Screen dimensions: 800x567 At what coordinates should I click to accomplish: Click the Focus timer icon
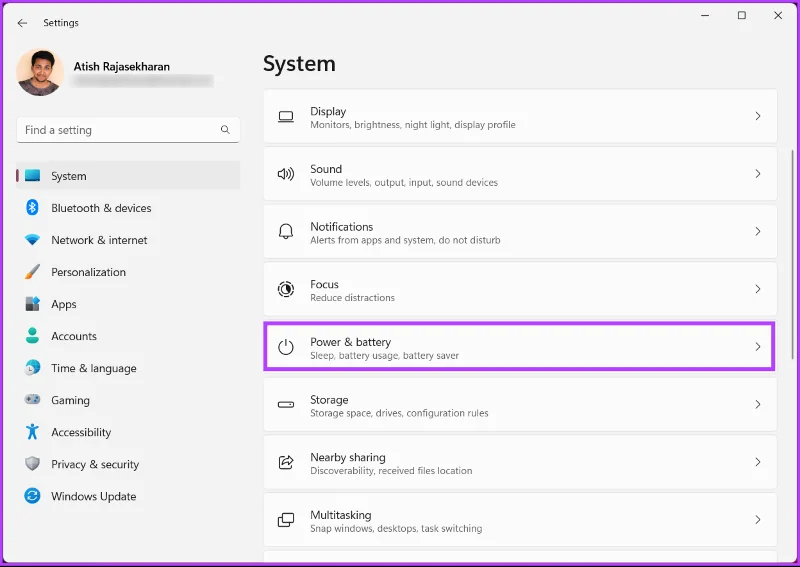pyautogui.click(x=286, y=289)
